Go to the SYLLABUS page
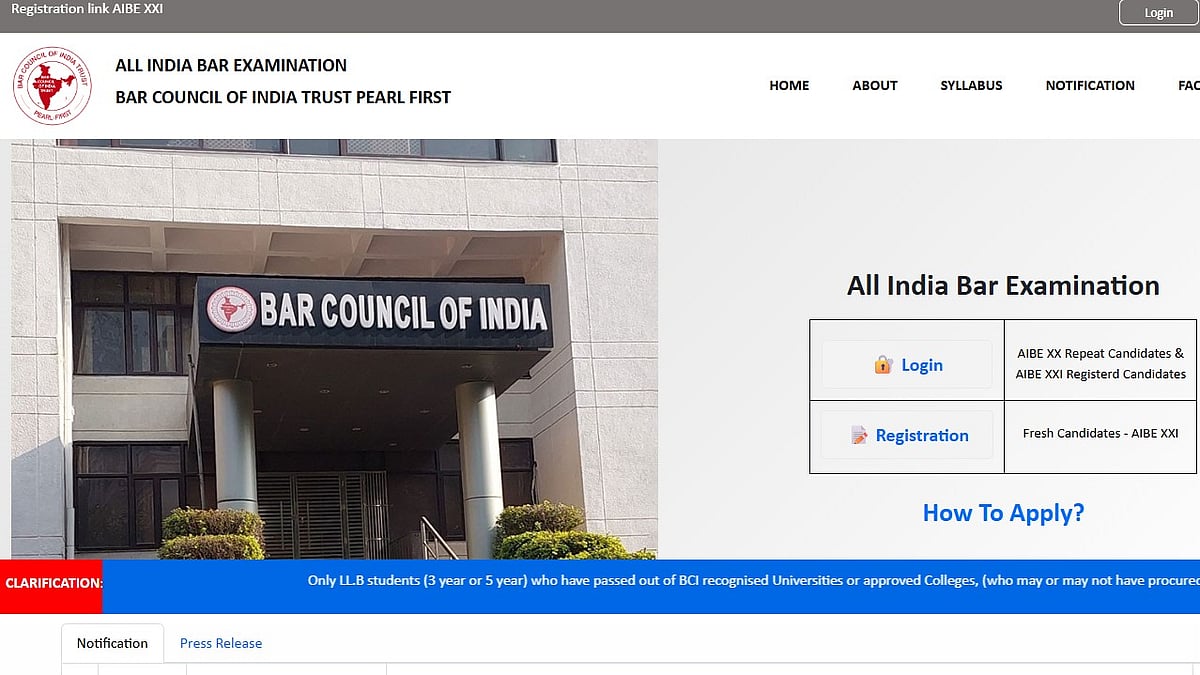1200x675 pixels. [x=971, y=86]
